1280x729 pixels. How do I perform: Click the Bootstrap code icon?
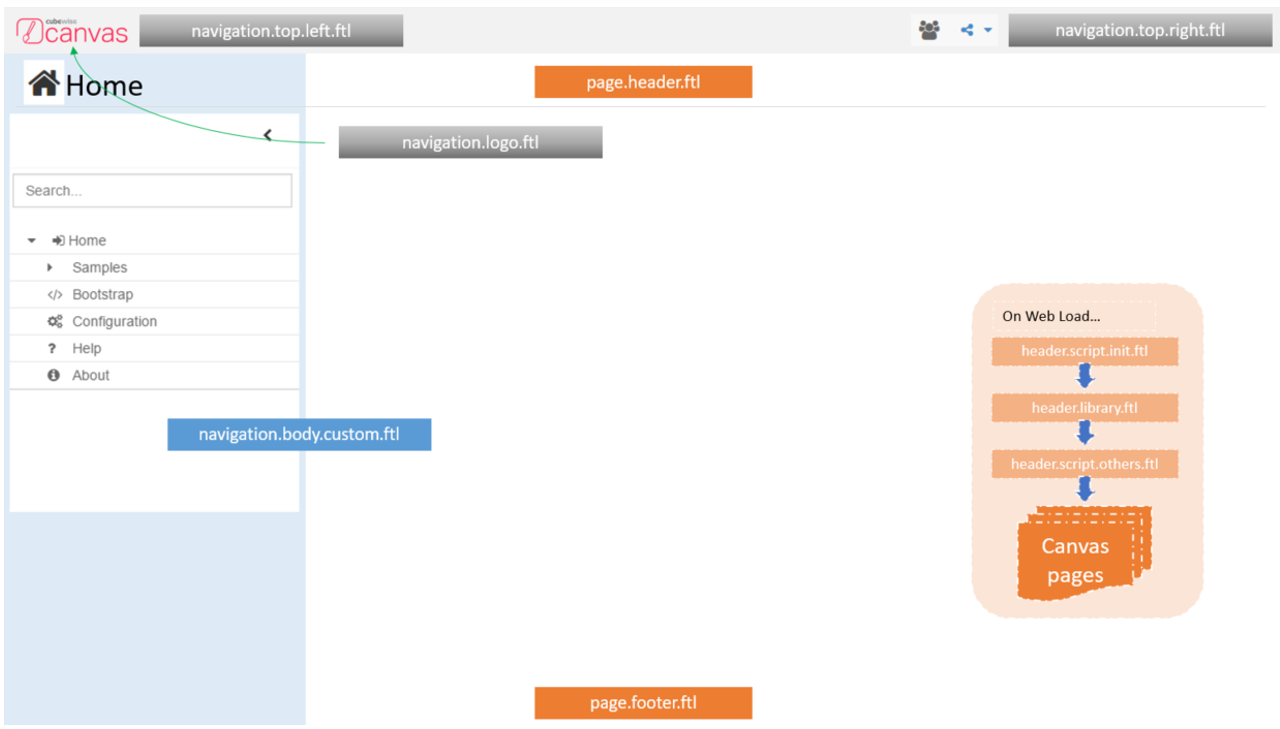click(x=55, y=295)
